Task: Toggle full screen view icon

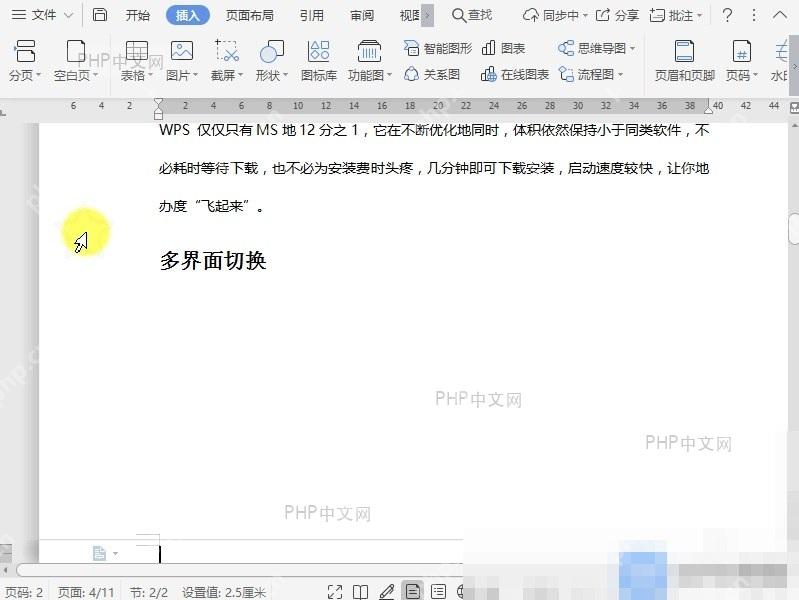Action: (x=335, y=592)
